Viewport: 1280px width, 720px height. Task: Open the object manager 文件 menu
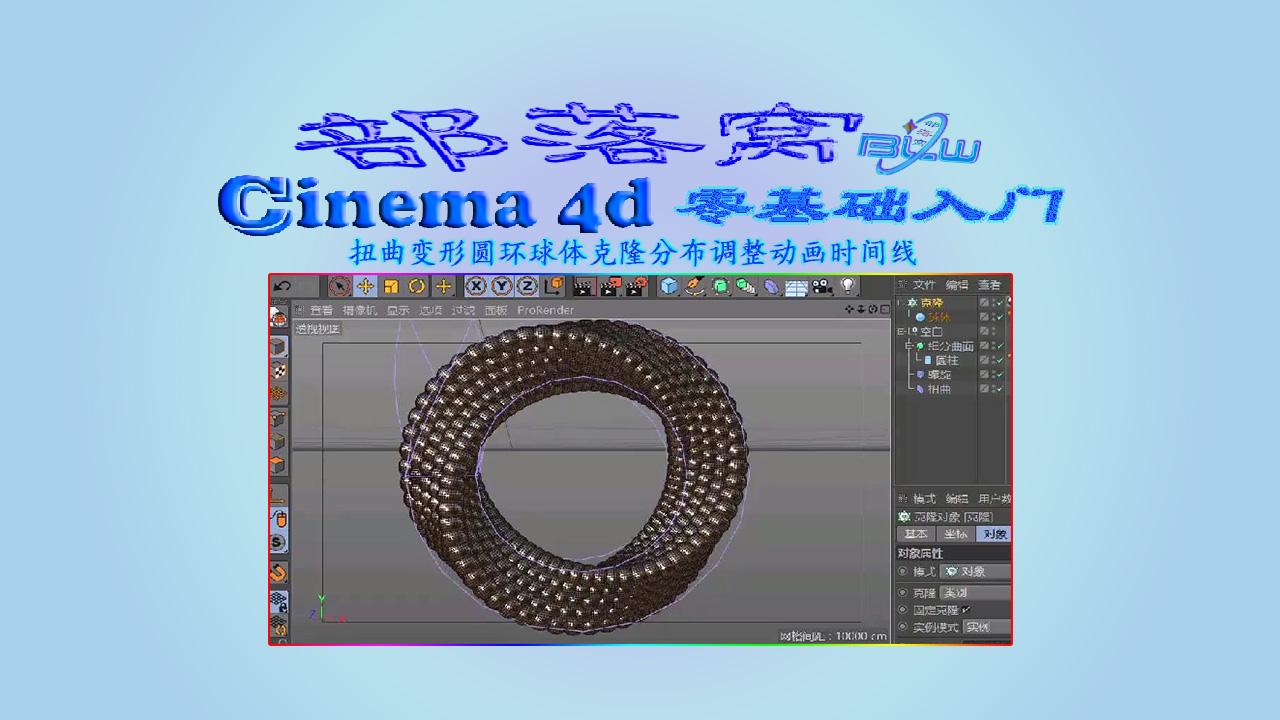[x=924, y=285]
